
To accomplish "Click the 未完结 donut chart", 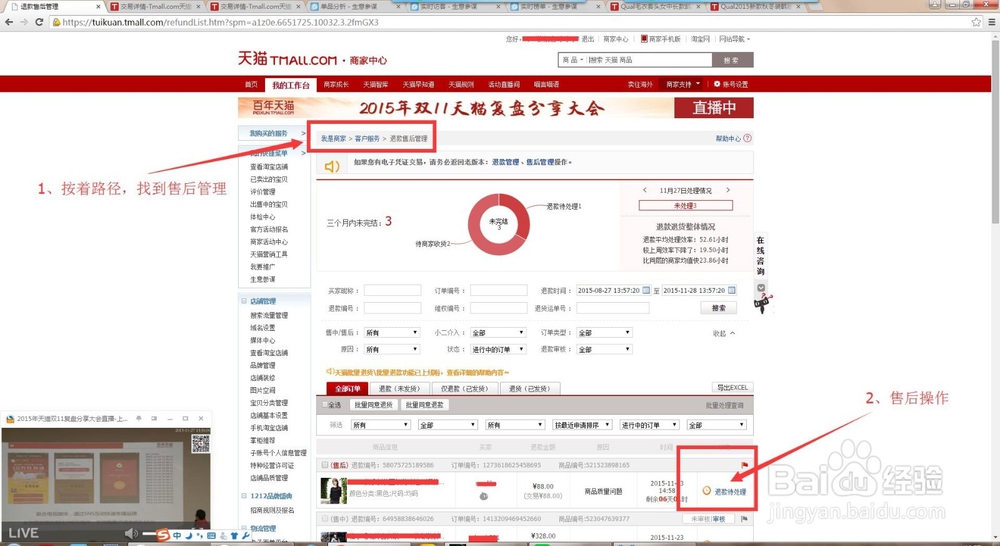I will point(499,225).
